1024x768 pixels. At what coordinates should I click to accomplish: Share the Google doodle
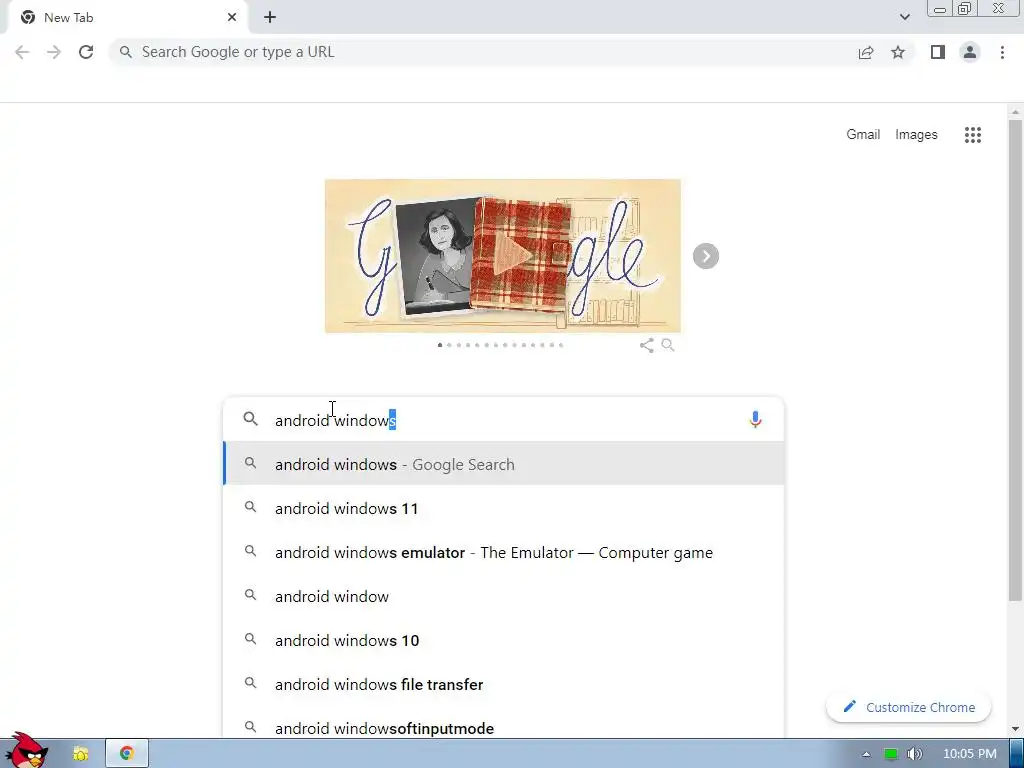(x=647, y=345)
